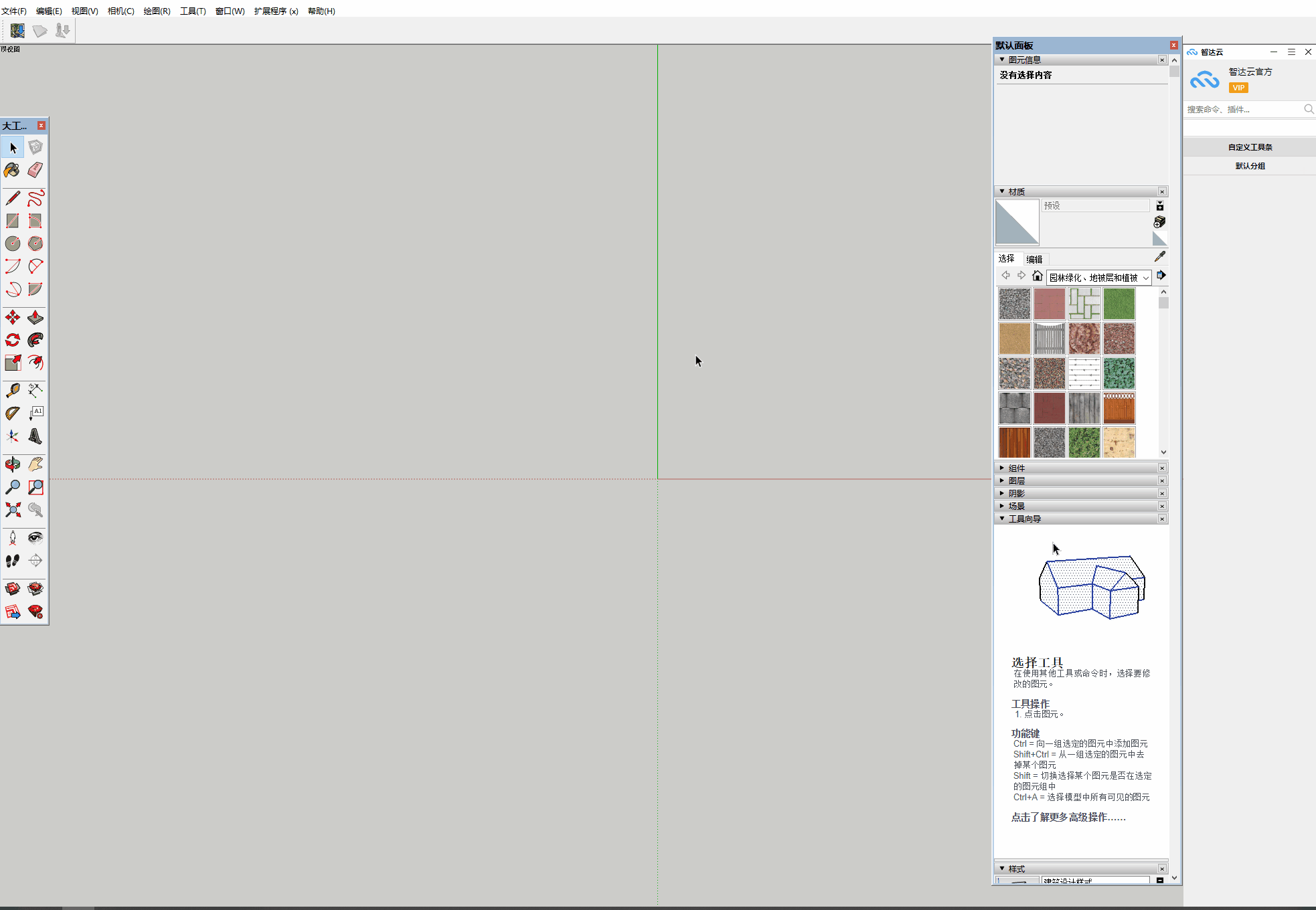Select the Pan hand tool
The image size is (1316, 910).
[35, 464]
